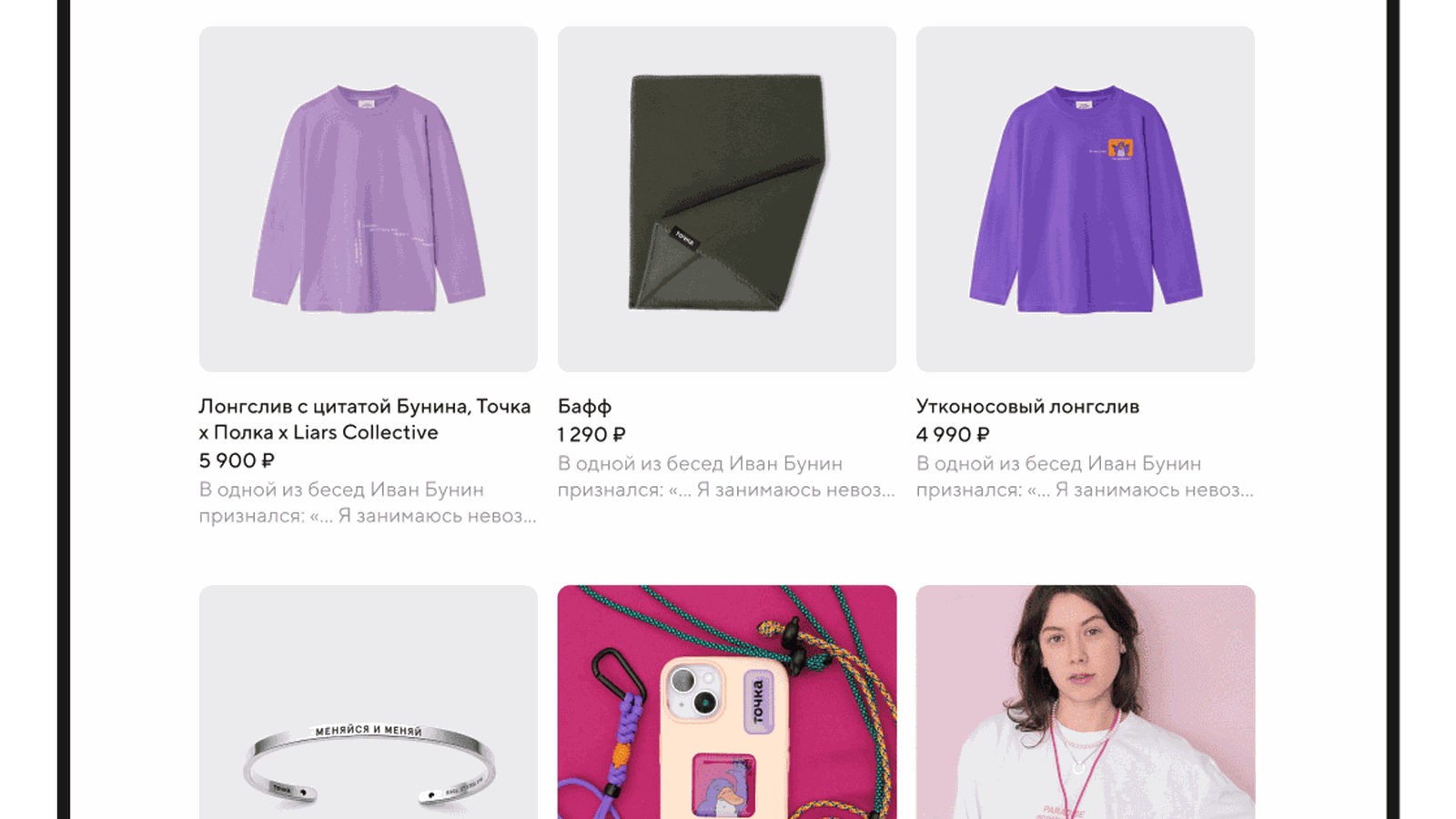The image size is (1456, 819).
Task: Open the silver bracelet product image
Action: point(369,702)
